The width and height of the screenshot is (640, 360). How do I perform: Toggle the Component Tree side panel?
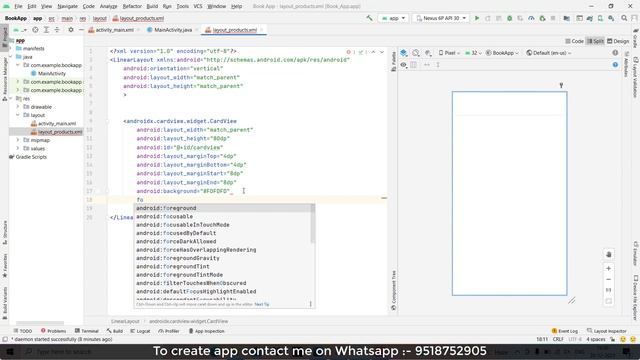(x=393, y=290)
